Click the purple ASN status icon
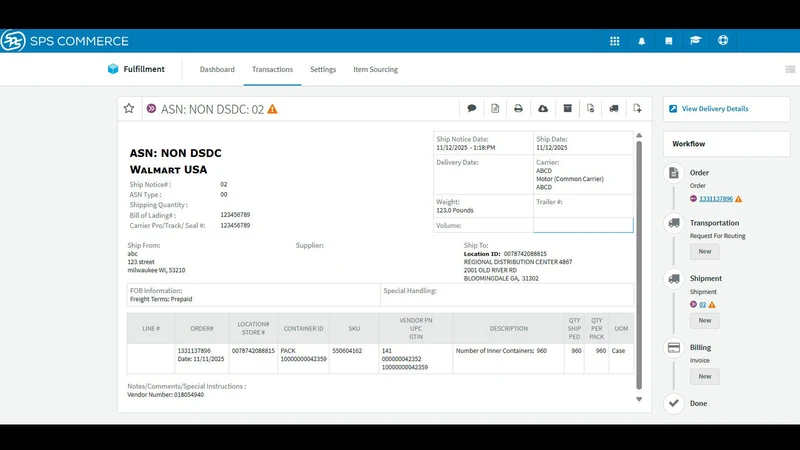The height and width of the screenshot is (450, 800). point(152,109)
